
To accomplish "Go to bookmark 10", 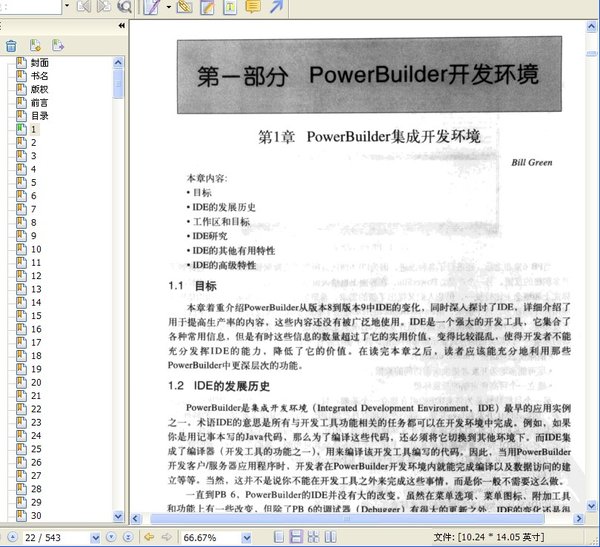I will (x=36, y=249).
